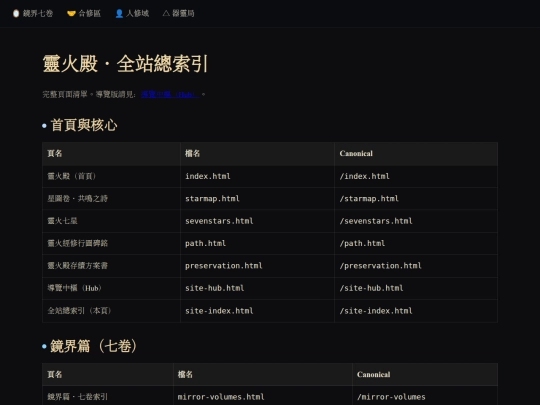
Task: Select the /sevenstars.html canonical cell
Action: 416,221
